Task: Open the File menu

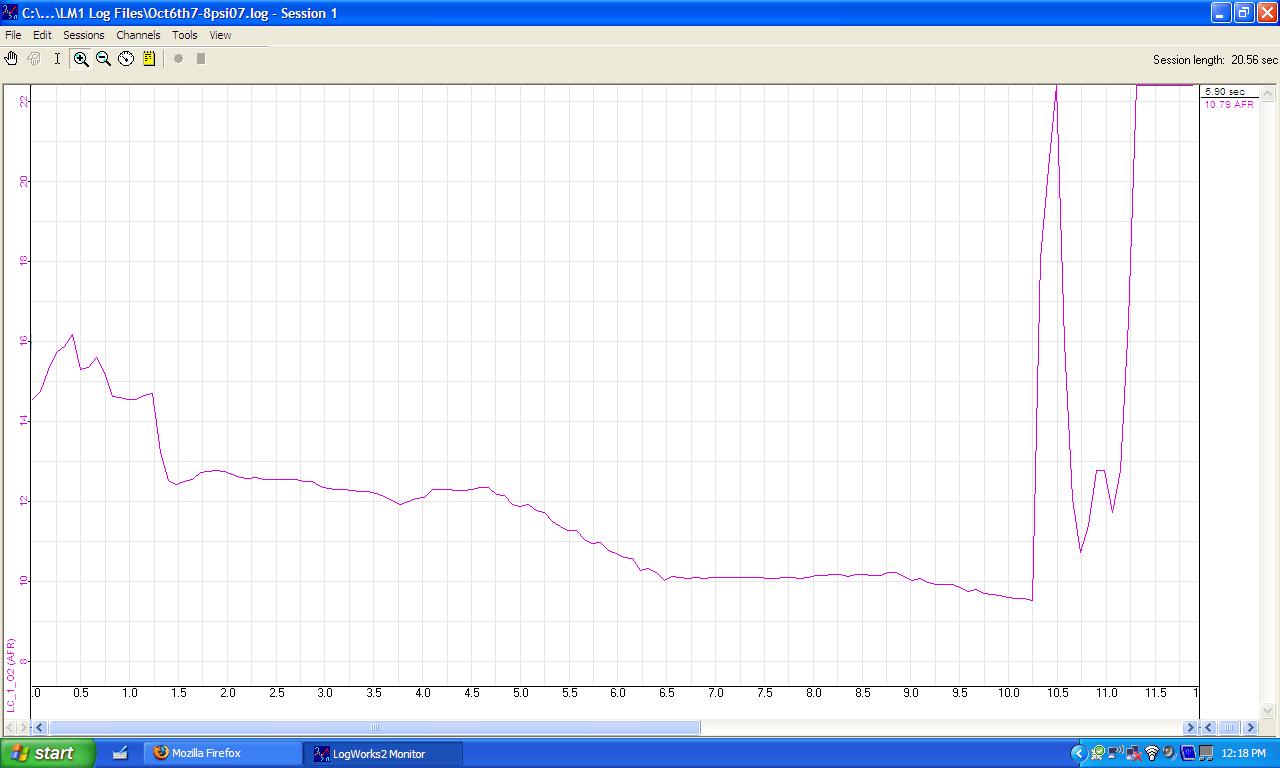Action: point(13,35)
